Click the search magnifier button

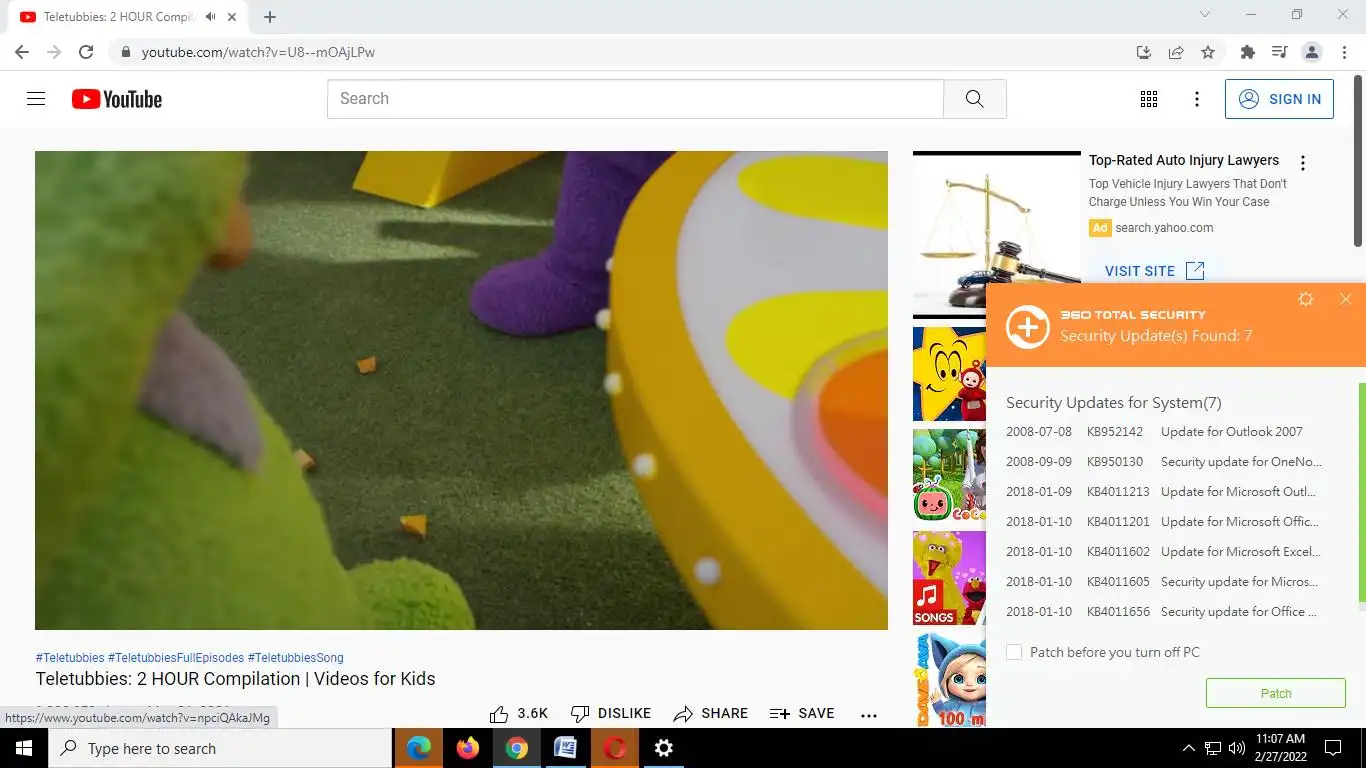975,99
